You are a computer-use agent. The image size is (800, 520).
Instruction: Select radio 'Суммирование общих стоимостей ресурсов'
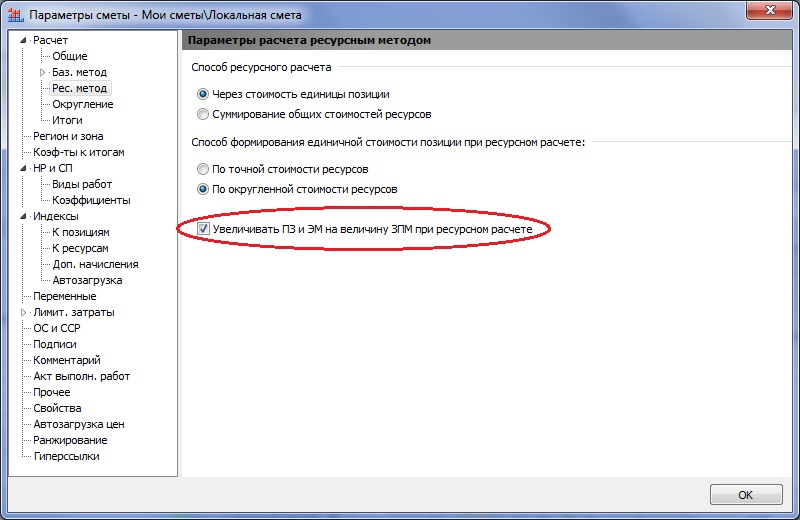click(204, 114)
